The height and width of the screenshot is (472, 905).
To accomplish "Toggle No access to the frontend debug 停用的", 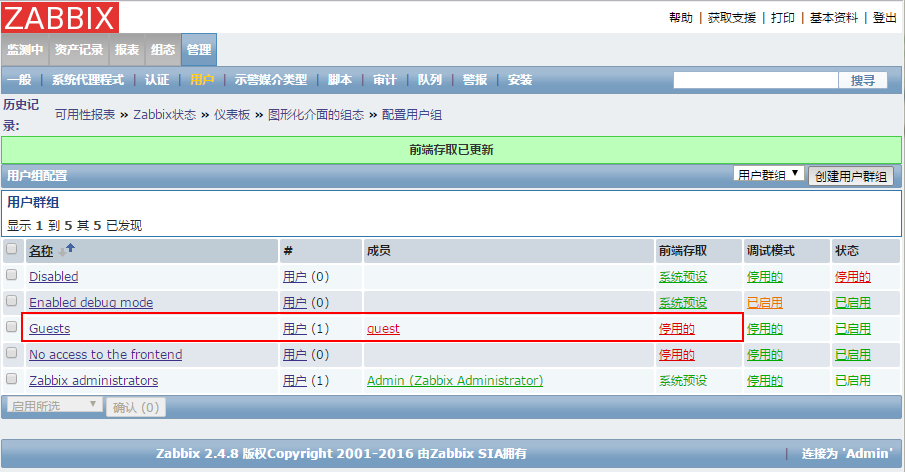I will [x=765, y=354].
